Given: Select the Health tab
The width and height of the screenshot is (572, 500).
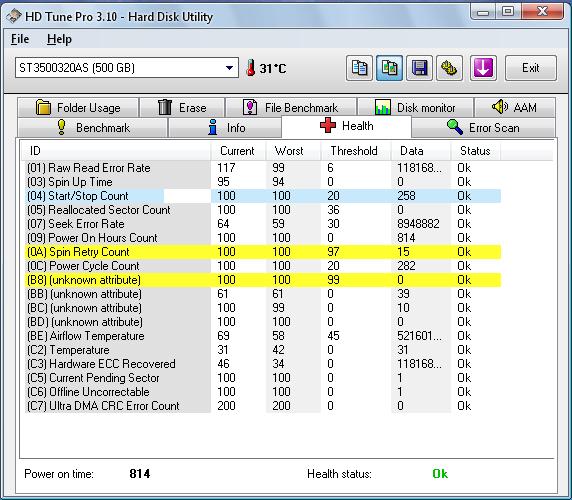Looking at the screenshot, I should tap(347, 126).
